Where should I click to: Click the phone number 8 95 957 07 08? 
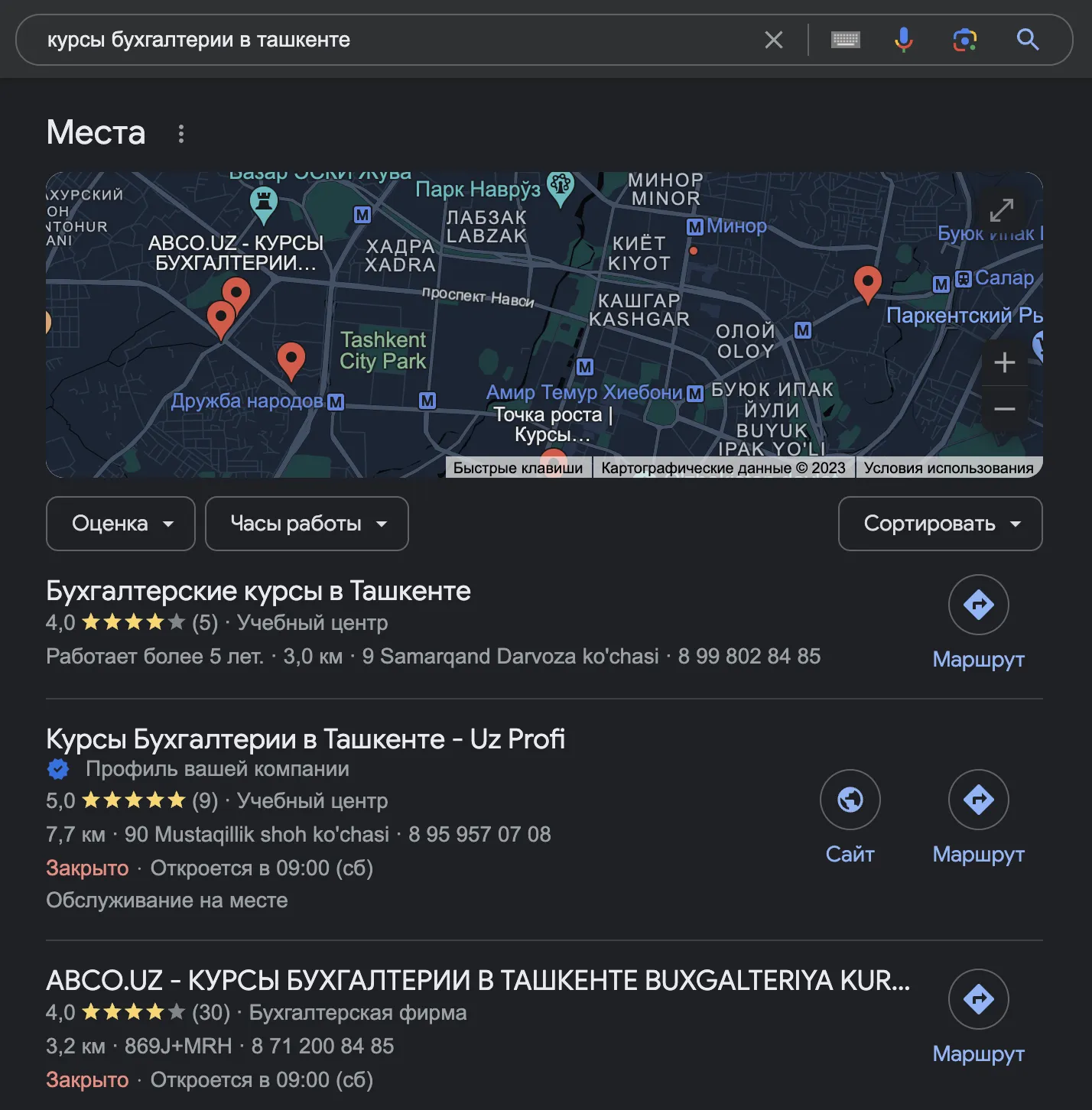pyautogui.click(x=479, y=834)
